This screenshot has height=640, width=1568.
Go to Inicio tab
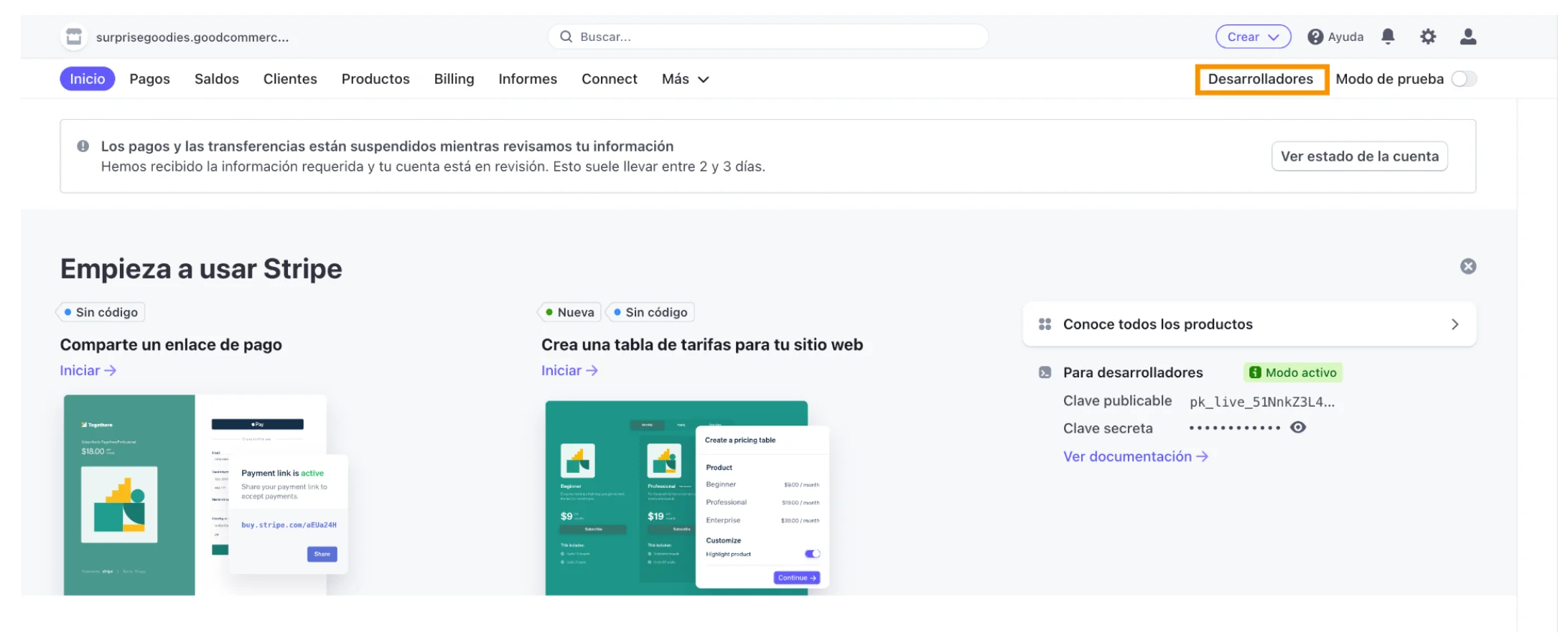point(88,79)
